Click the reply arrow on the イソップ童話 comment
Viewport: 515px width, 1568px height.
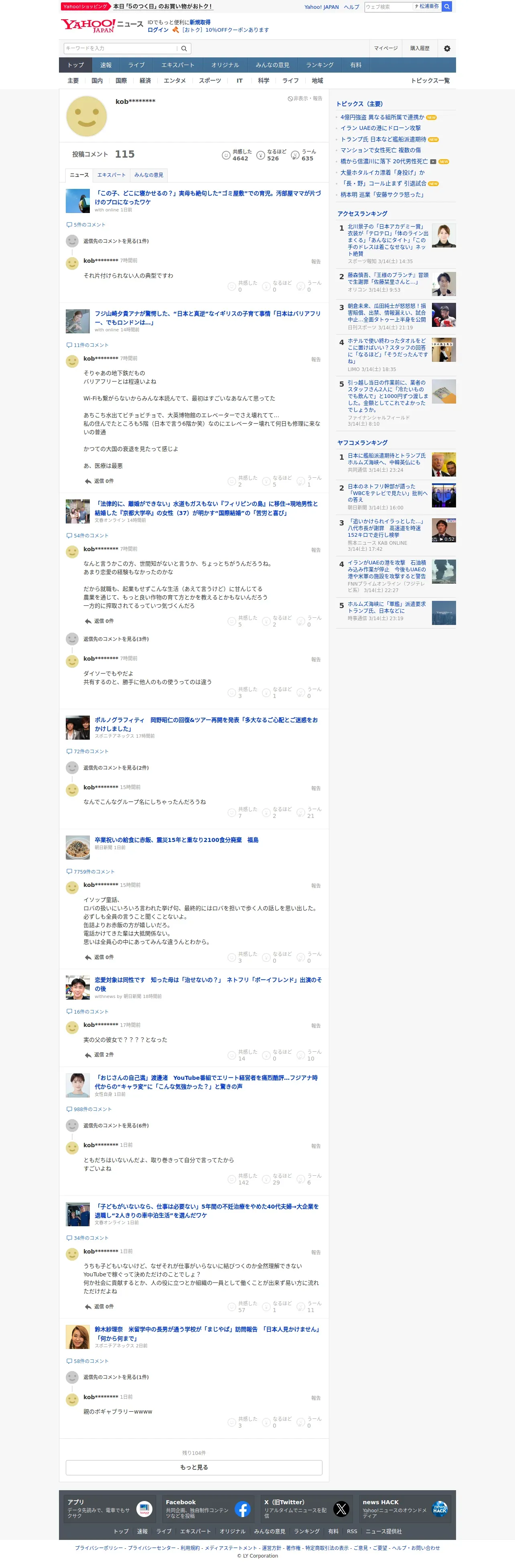click(x=88, y=957)
